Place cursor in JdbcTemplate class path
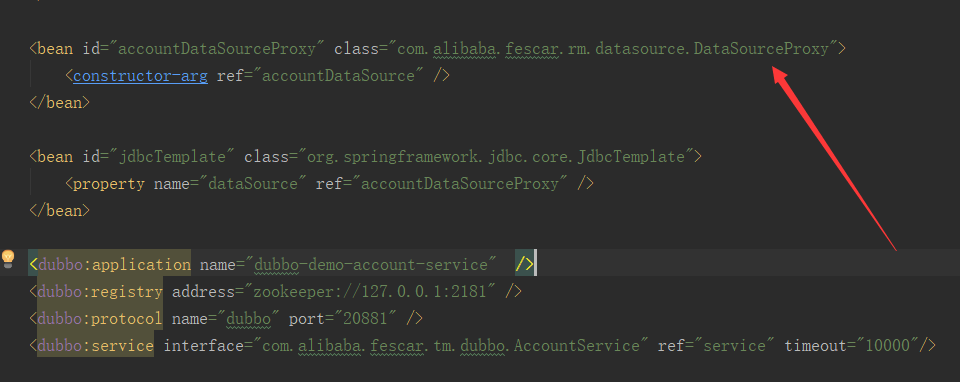 coord(496,157)
